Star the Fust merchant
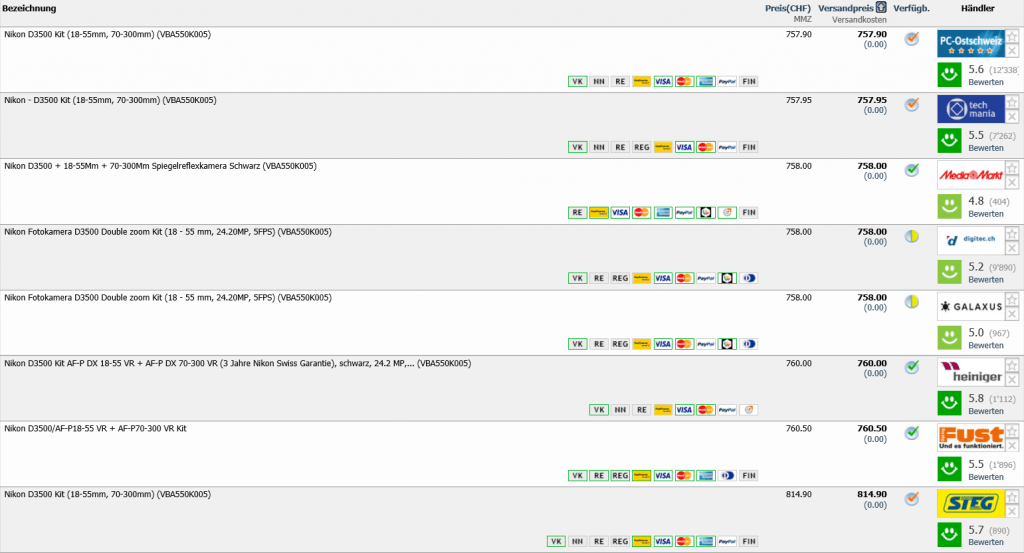This screenshot has width=1024, height=553. click(x=1012, y=431)
